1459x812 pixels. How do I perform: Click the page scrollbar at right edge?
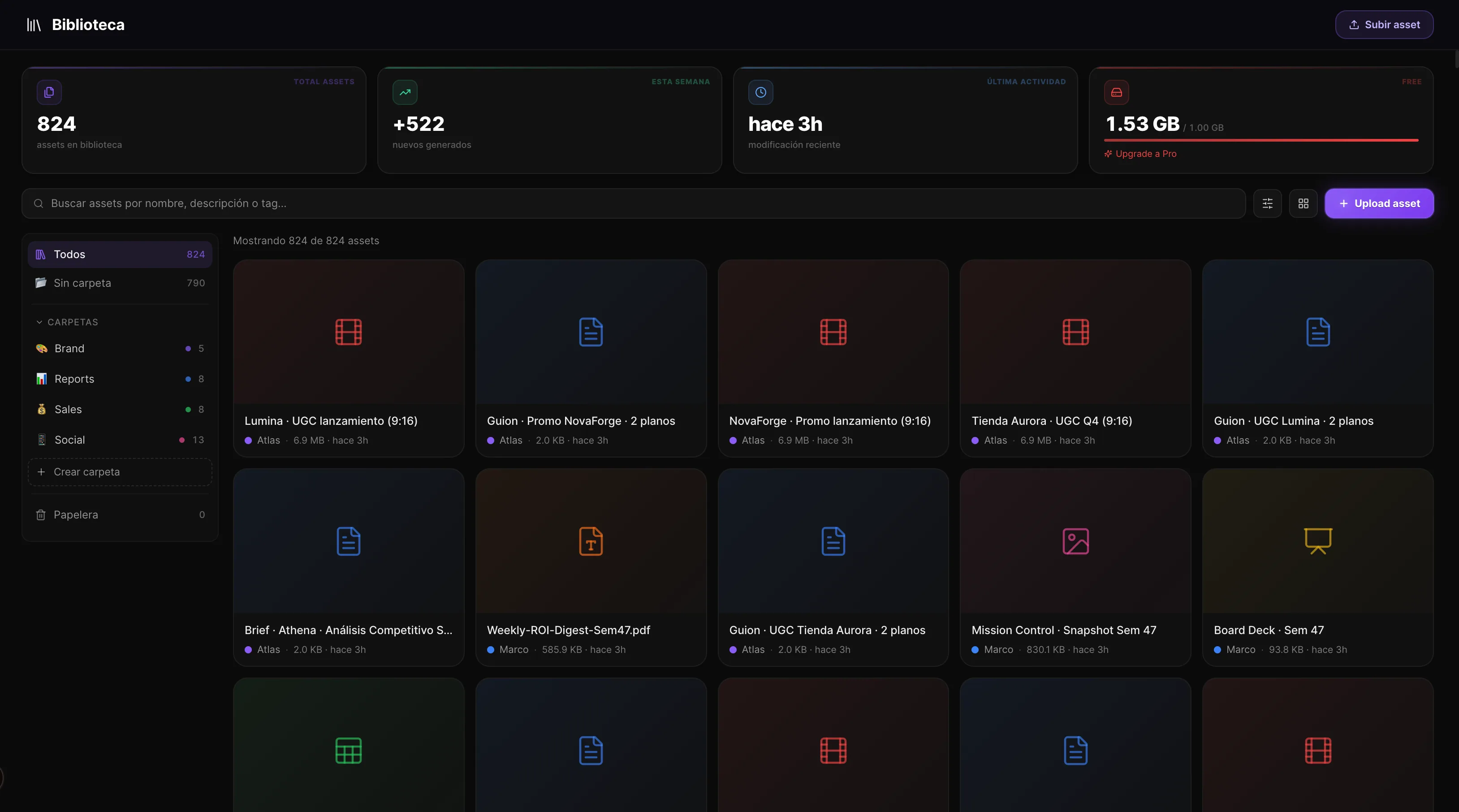pos(1456,59)
